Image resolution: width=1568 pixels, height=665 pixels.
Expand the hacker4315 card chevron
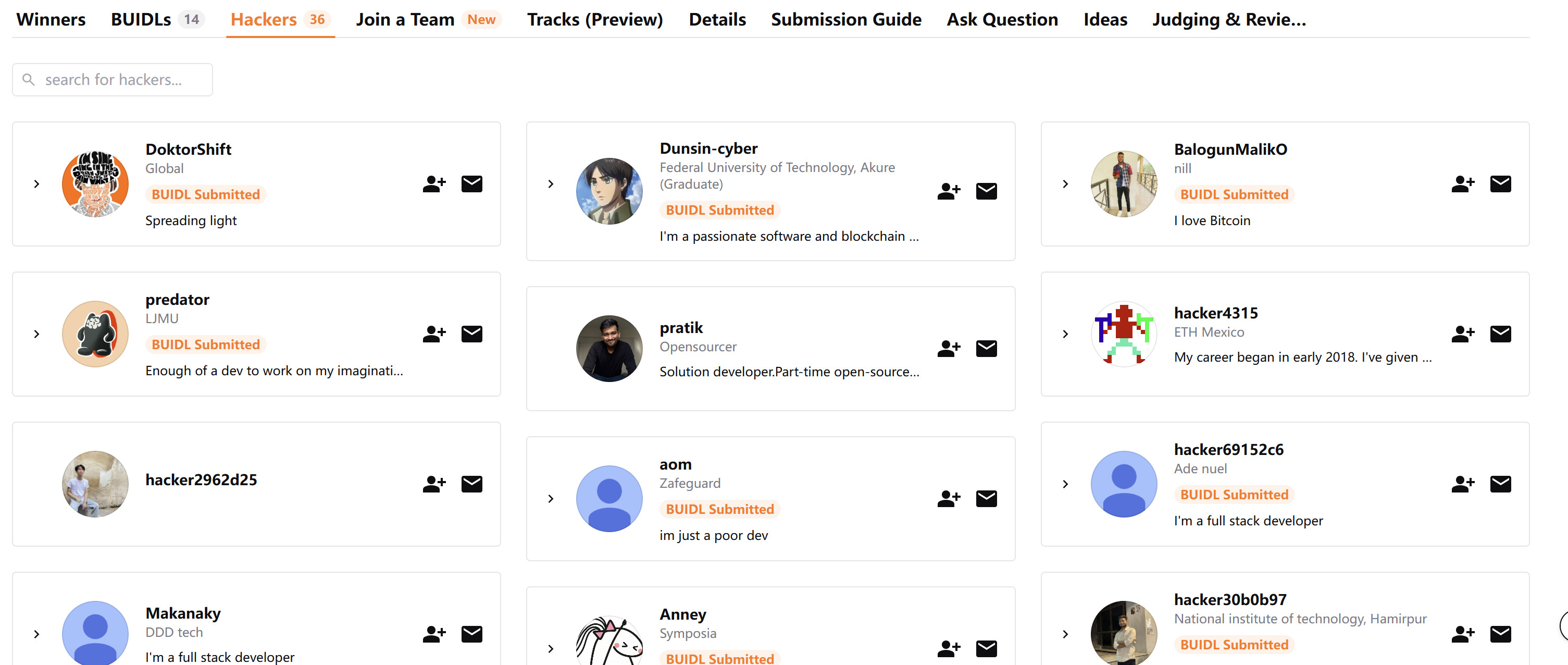tap(1065, 334)
